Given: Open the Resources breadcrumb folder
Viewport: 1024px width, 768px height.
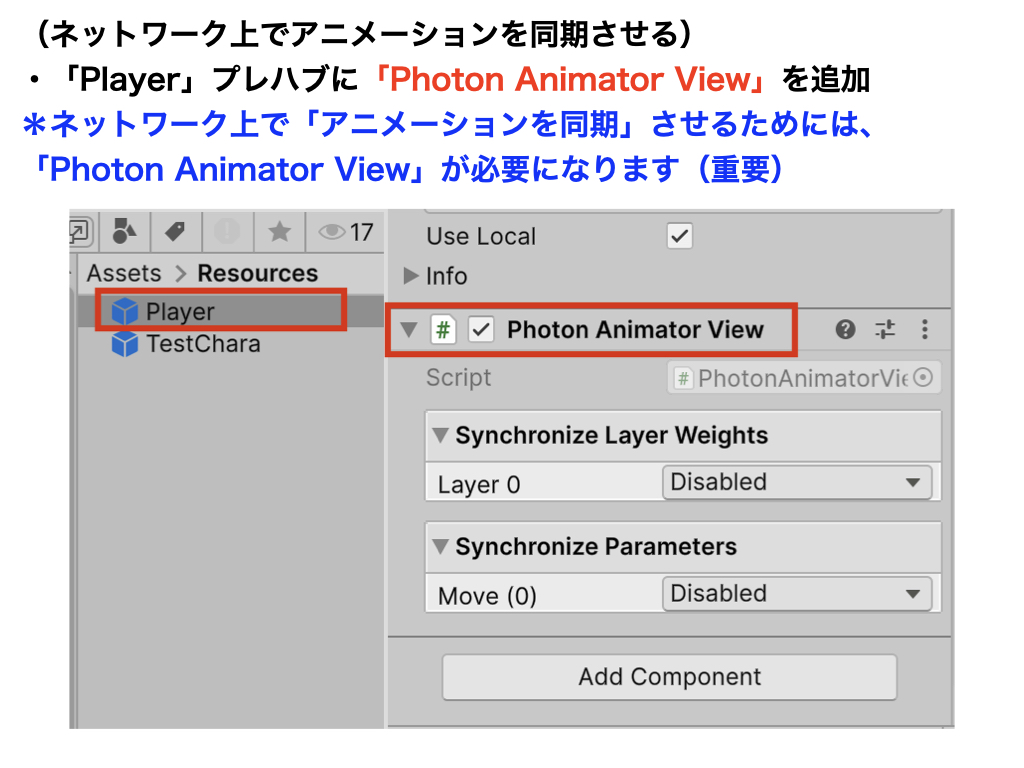Looking at the screenshot, I should pyautogui.click(x=257, y=273).
